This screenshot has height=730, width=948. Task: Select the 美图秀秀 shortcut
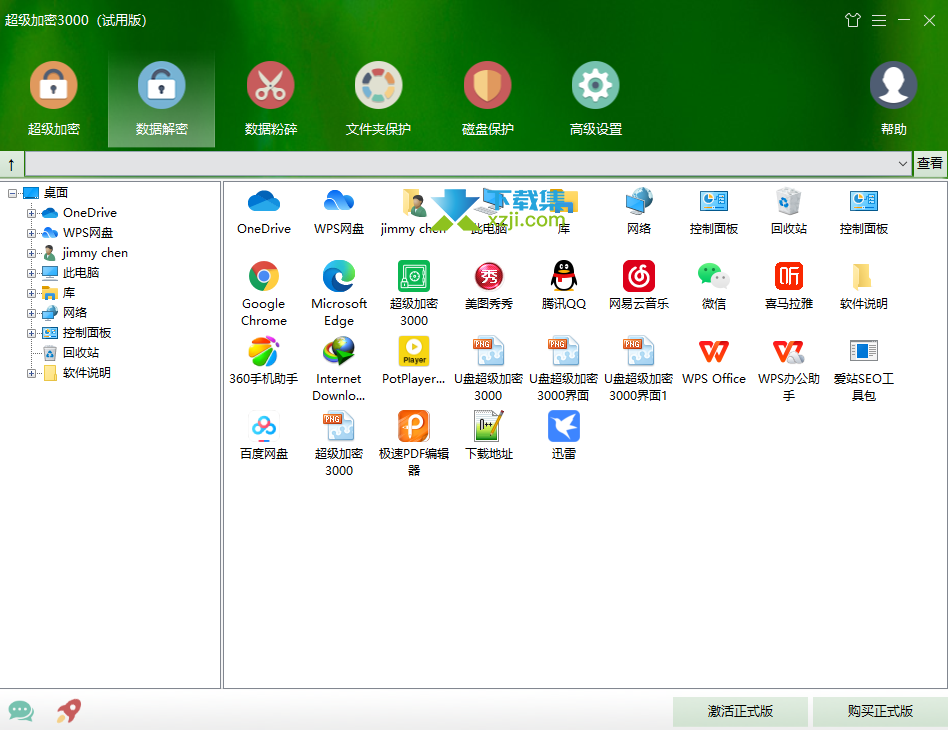489,287
